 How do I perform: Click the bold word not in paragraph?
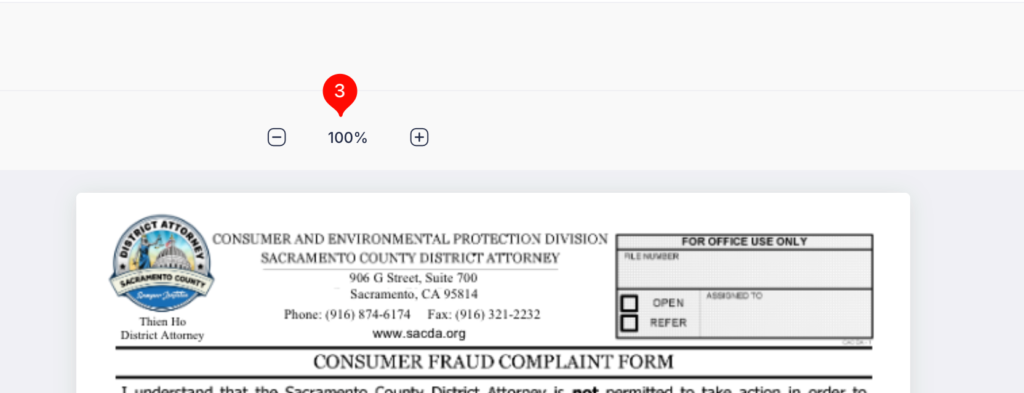click(x=585, y=390)
